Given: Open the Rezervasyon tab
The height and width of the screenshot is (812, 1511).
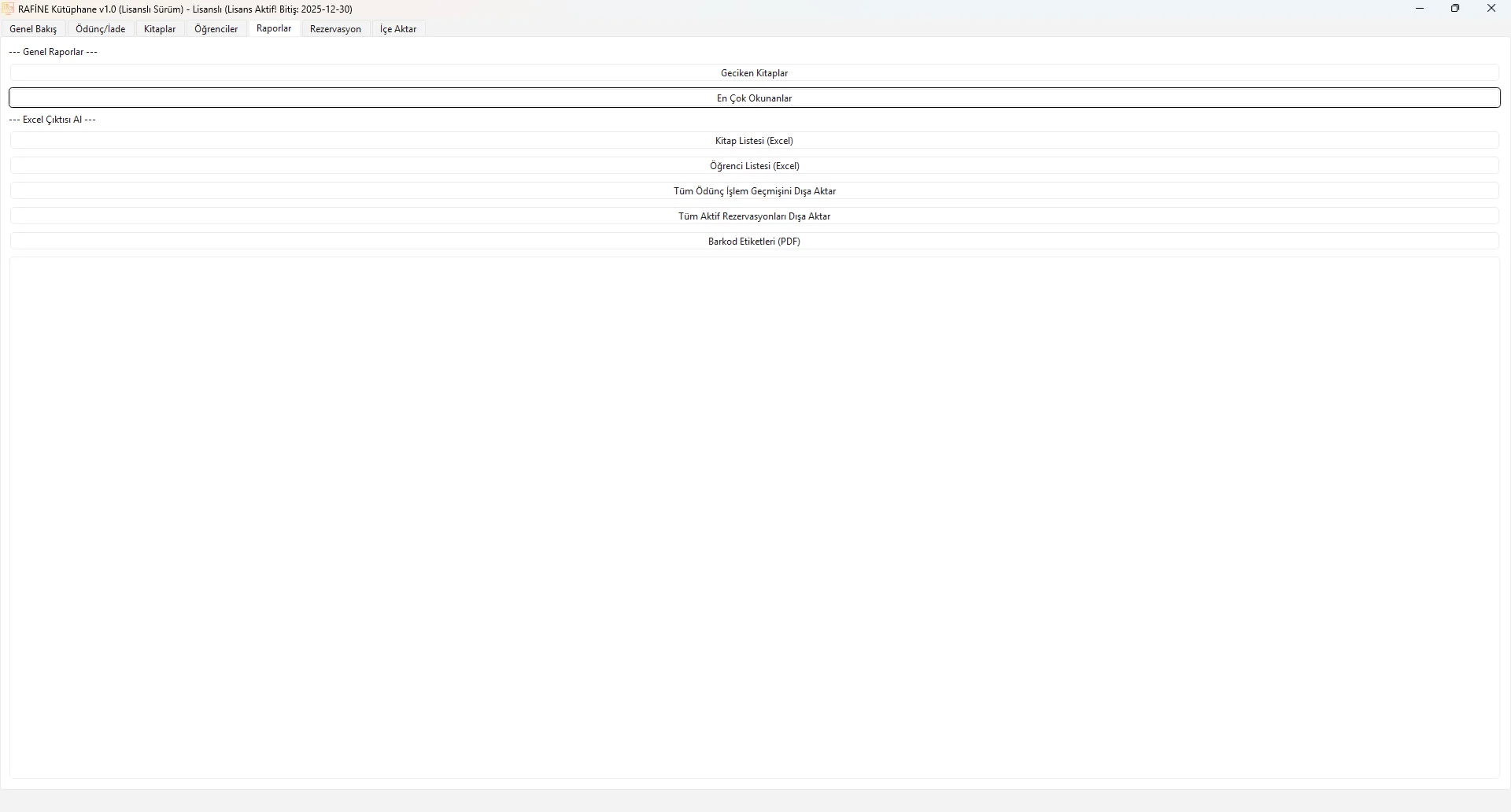Looking at the screenshot, I should click(x=335, y=29).
